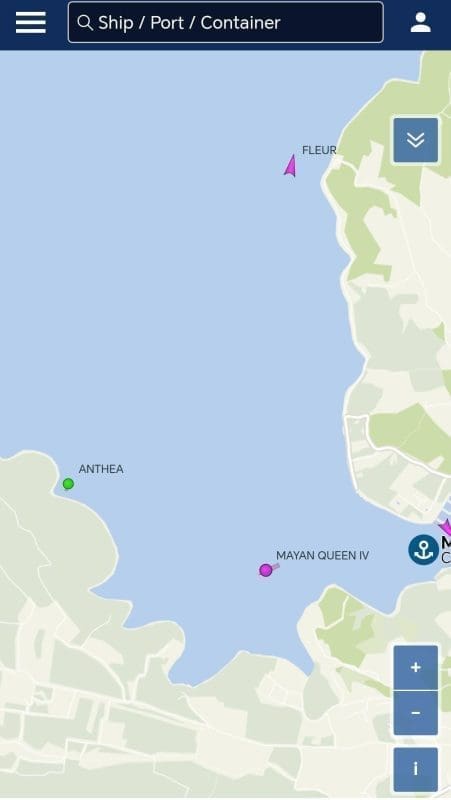Open the port anchor icon

[423, 549]
